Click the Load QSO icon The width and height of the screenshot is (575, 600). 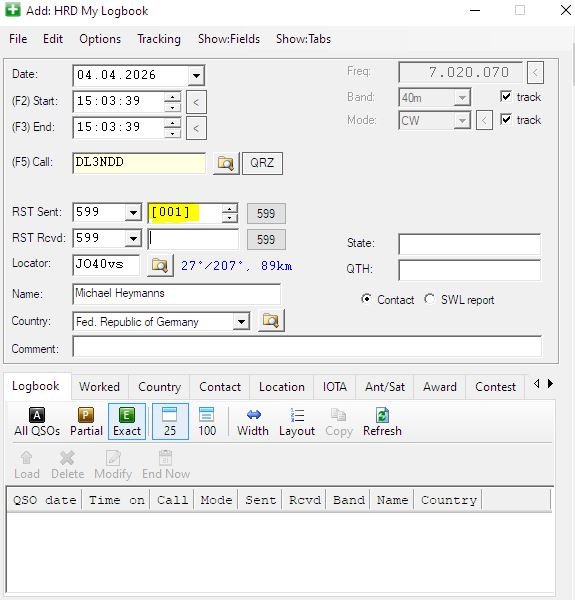(x=27, y=465)
